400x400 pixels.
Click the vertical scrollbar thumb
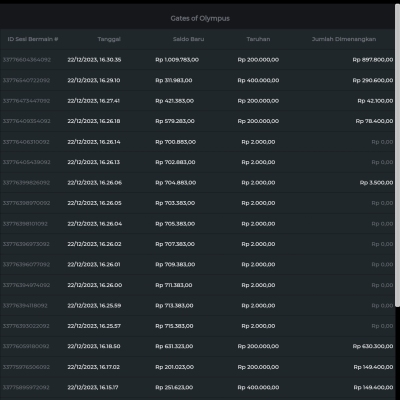397,155
